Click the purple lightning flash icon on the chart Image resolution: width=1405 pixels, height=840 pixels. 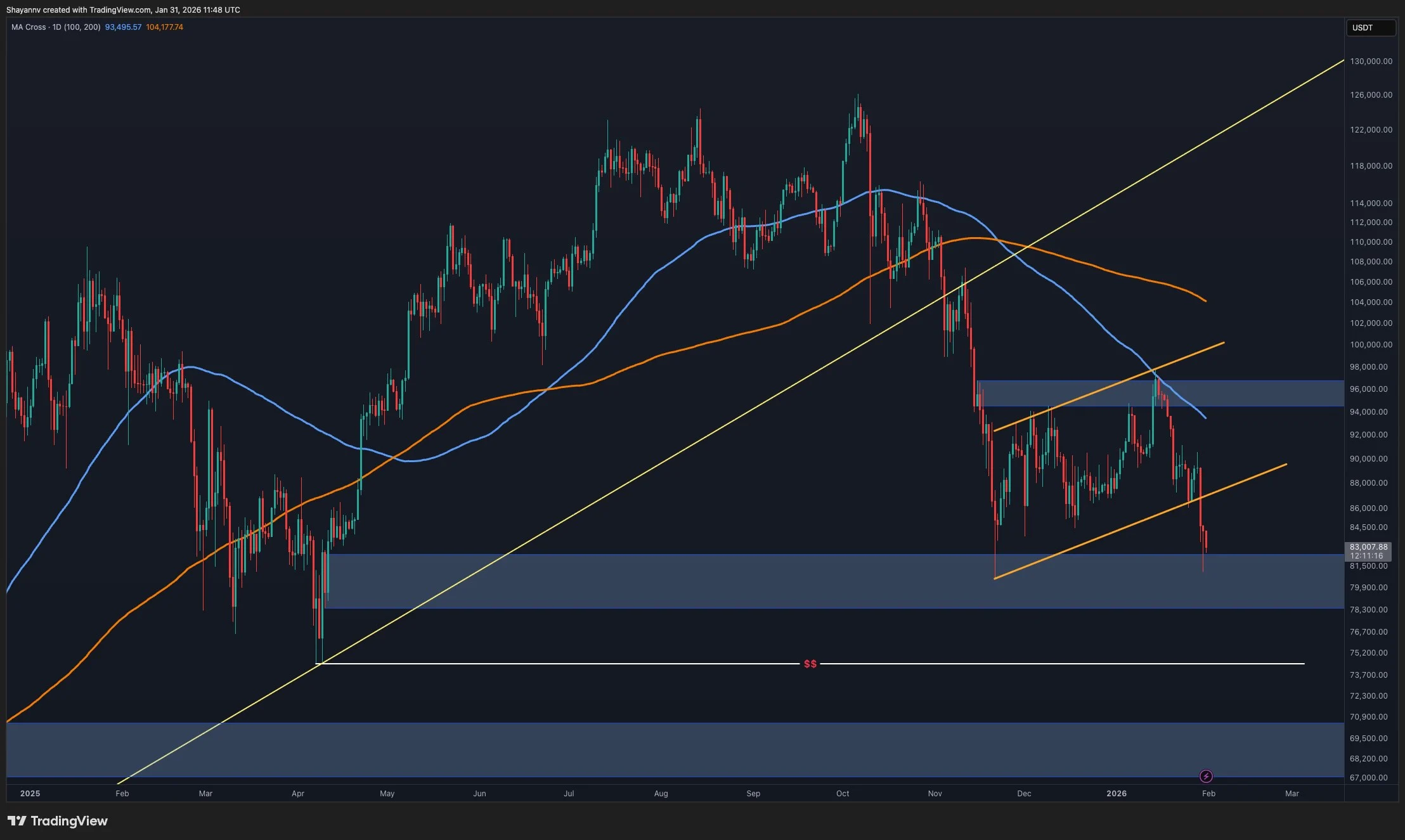(x=1205, y=776)
